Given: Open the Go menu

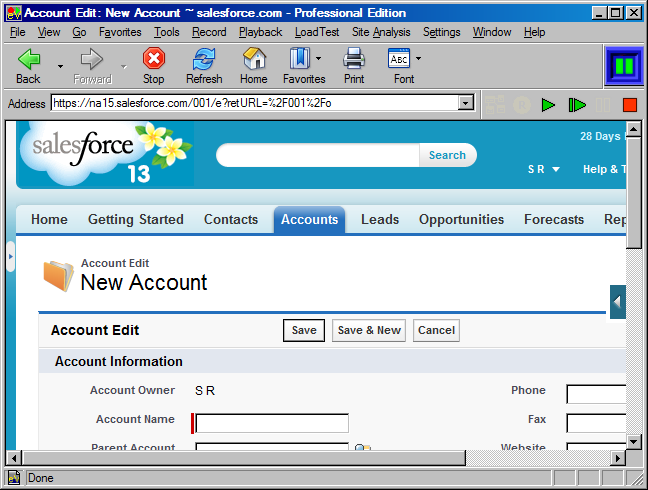Looking at the screenshot, I should (79, 32).
